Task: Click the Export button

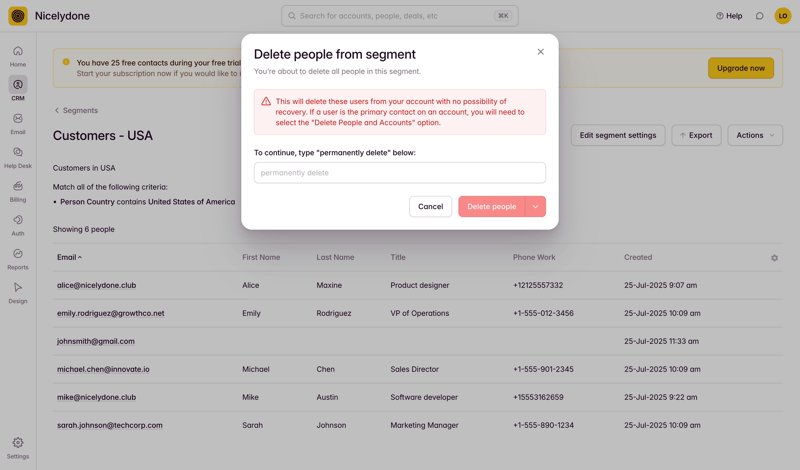Action: 696,135
